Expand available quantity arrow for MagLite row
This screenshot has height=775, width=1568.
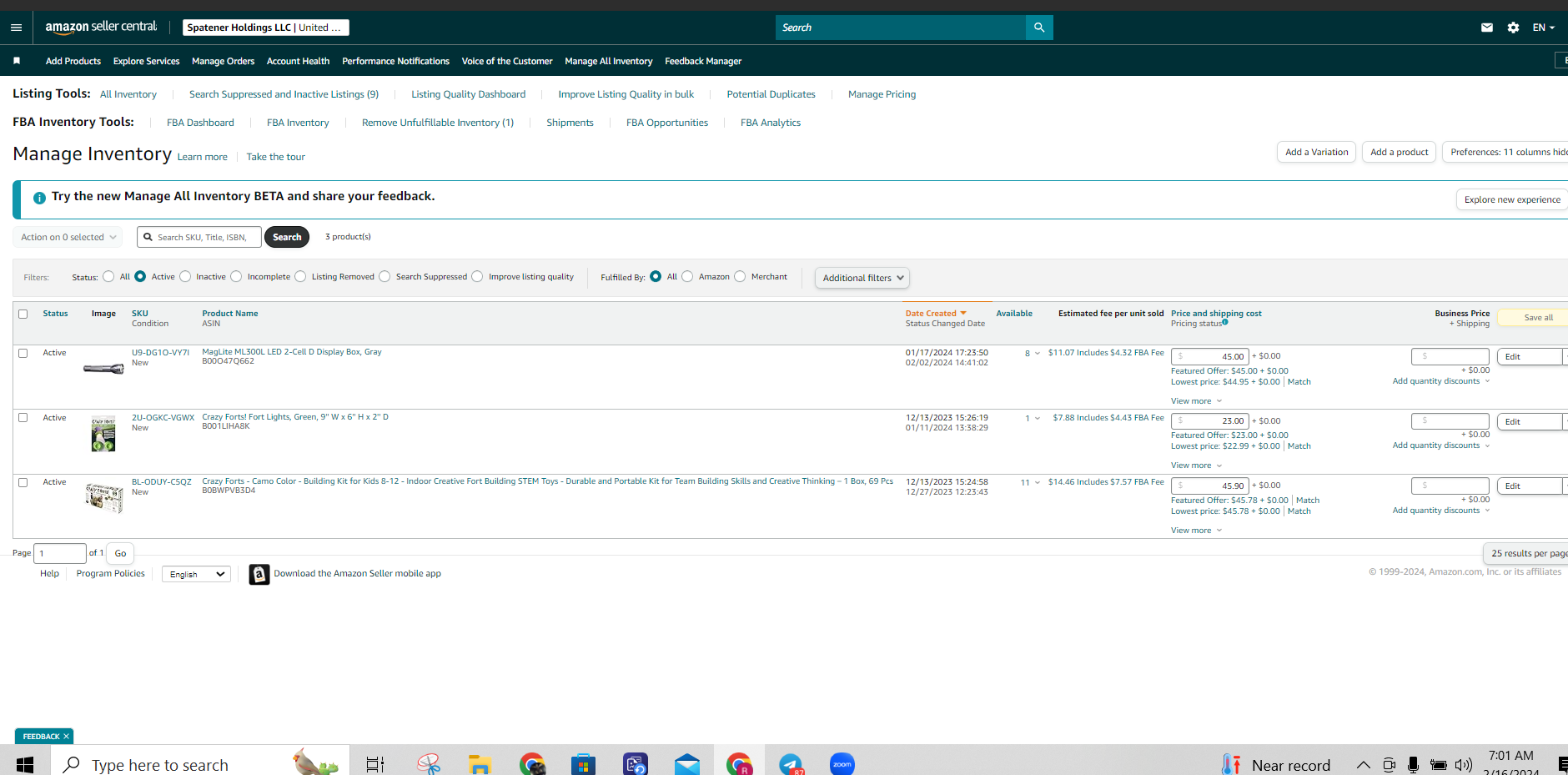[1037, 354]
